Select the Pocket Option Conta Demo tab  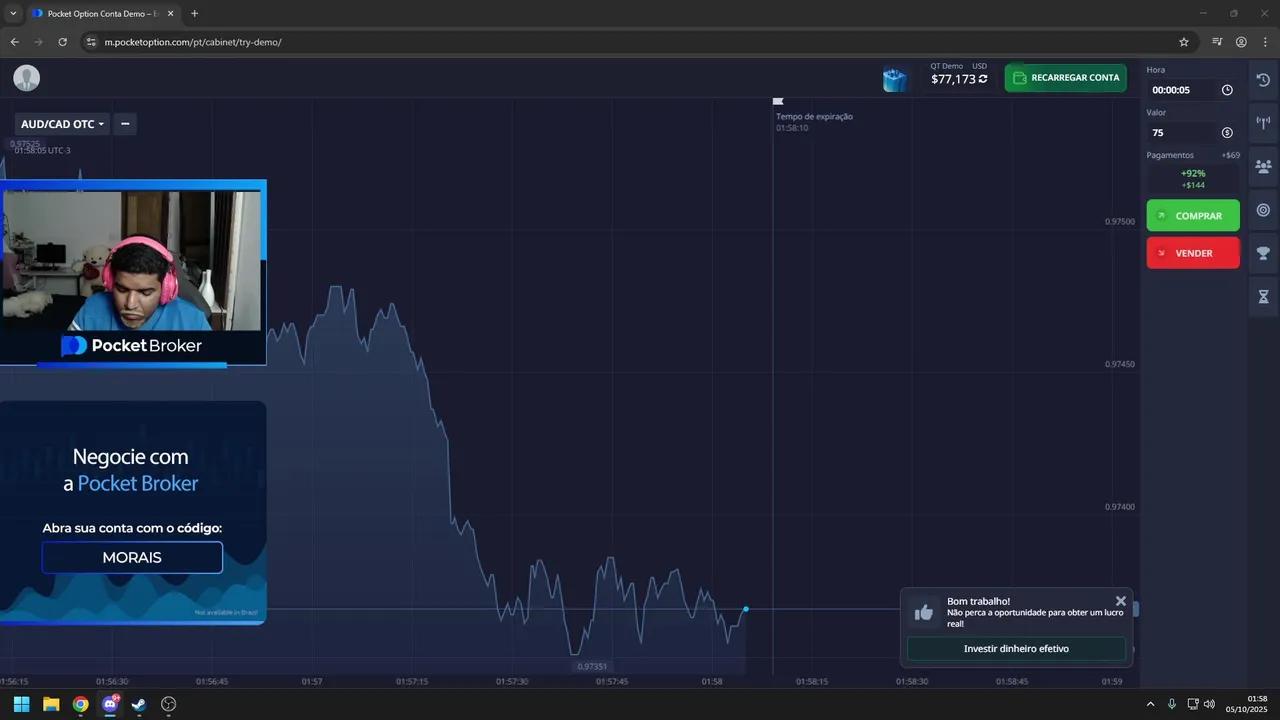click(100, 14)
